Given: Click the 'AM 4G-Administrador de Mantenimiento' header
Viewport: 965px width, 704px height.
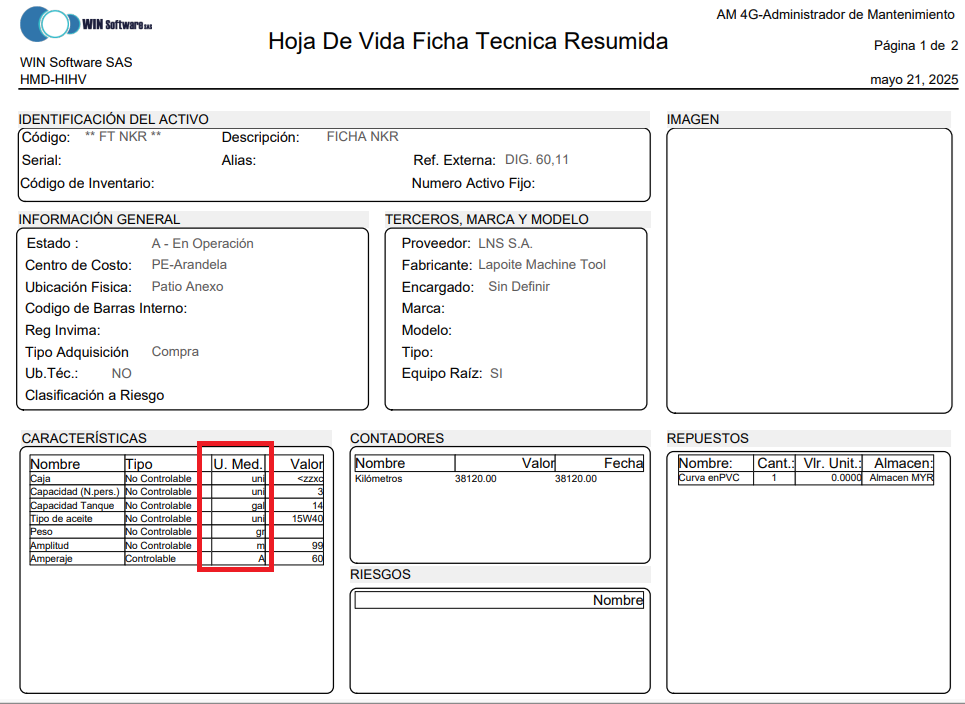Looking at the screenshot, I should [835, 14].
